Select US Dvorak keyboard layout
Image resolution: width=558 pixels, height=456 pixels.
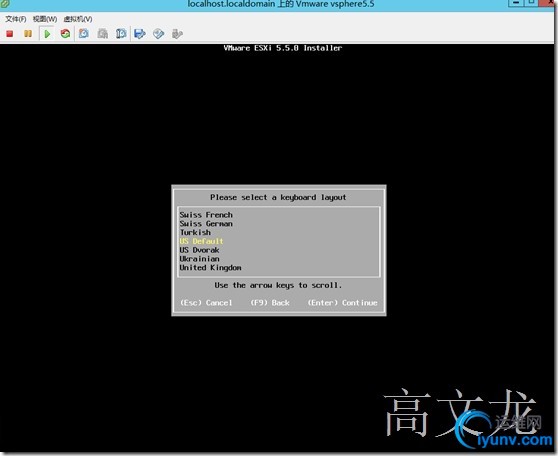pos(199,250)
